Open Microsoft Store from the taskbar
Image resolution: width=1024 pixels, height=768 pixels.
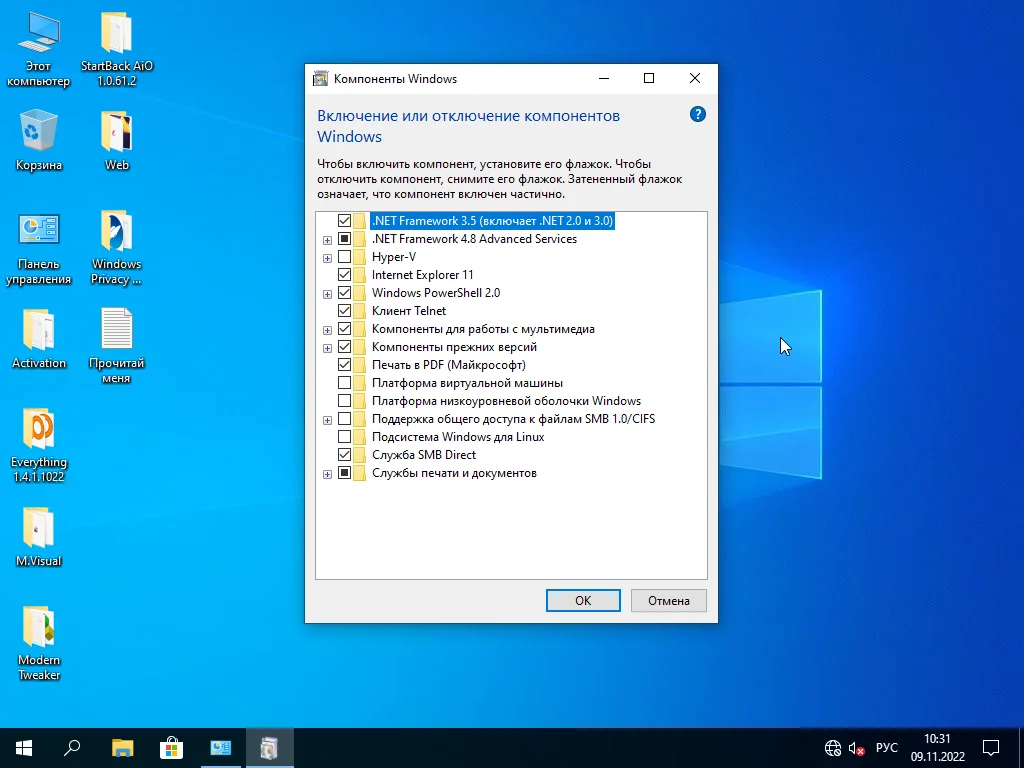pos(171,747)
